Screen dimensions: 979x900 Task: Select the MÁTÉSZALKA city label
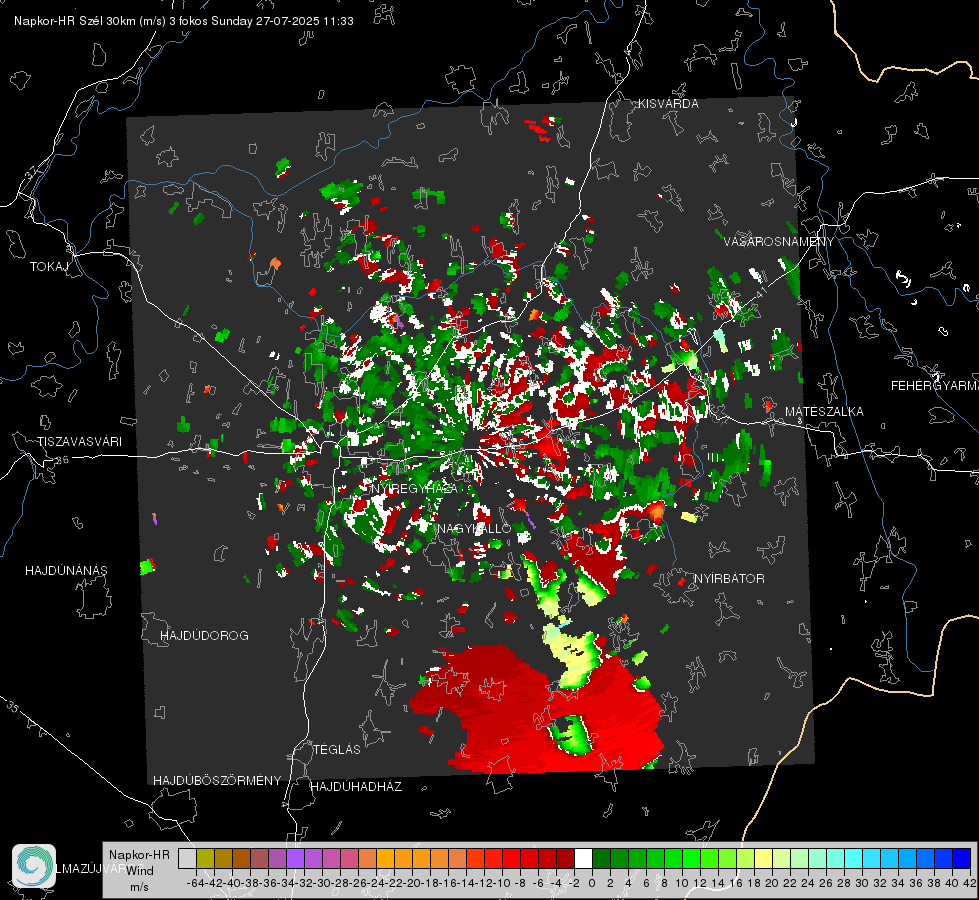point(824,412)
